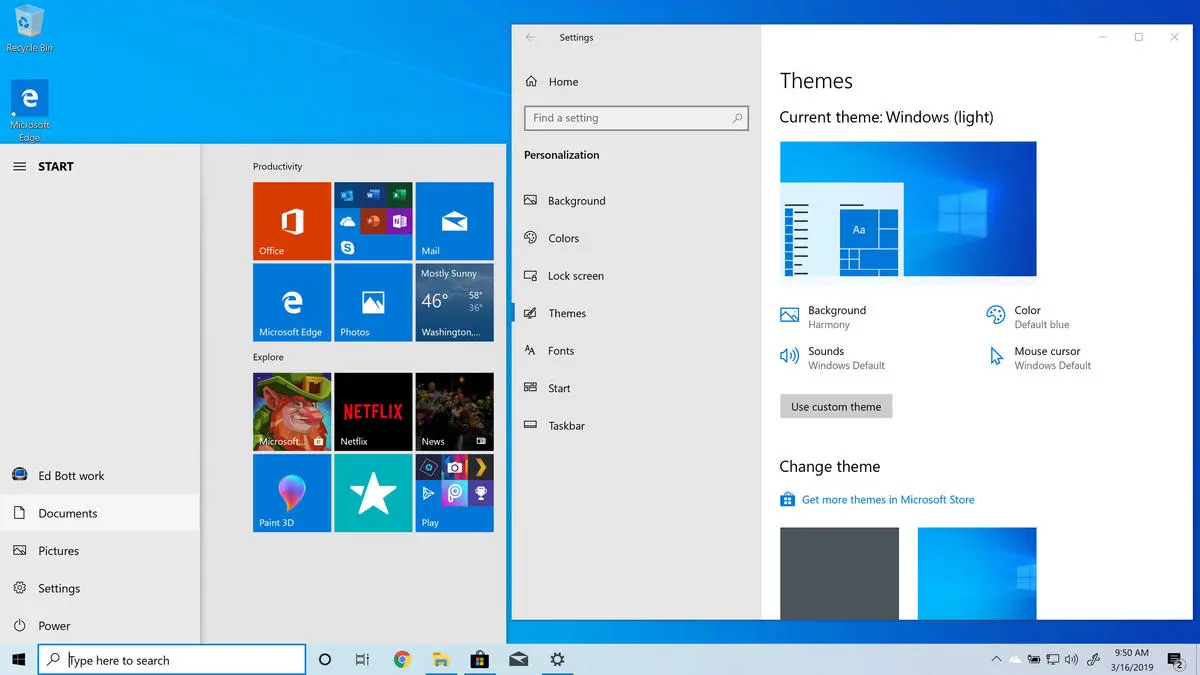Click the pen workspace icon in system tray
This screenshot has width=1200, height=675.
coord(1093,659)
